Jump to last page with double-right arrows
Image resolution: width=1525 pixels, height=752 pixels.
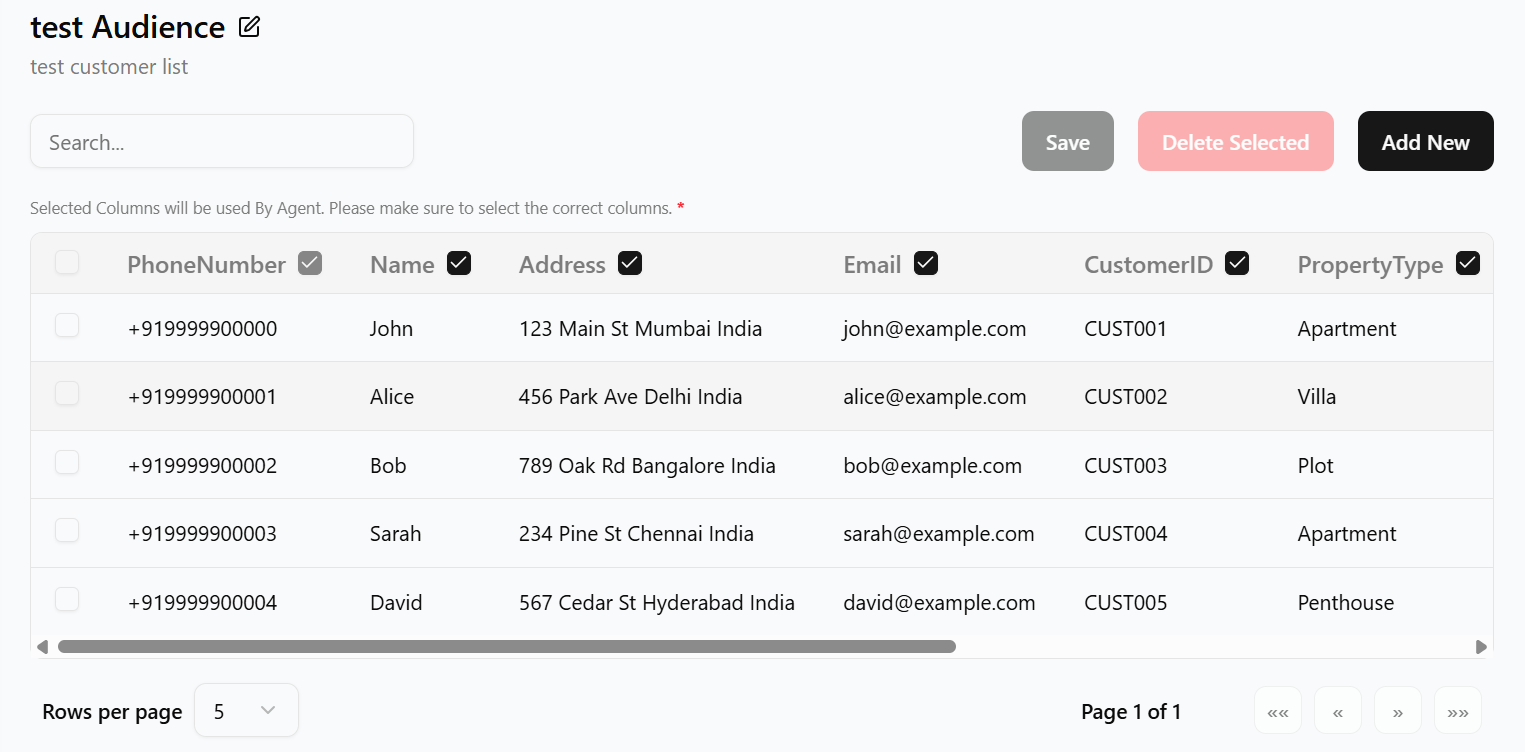click(x=1457, y=711)
